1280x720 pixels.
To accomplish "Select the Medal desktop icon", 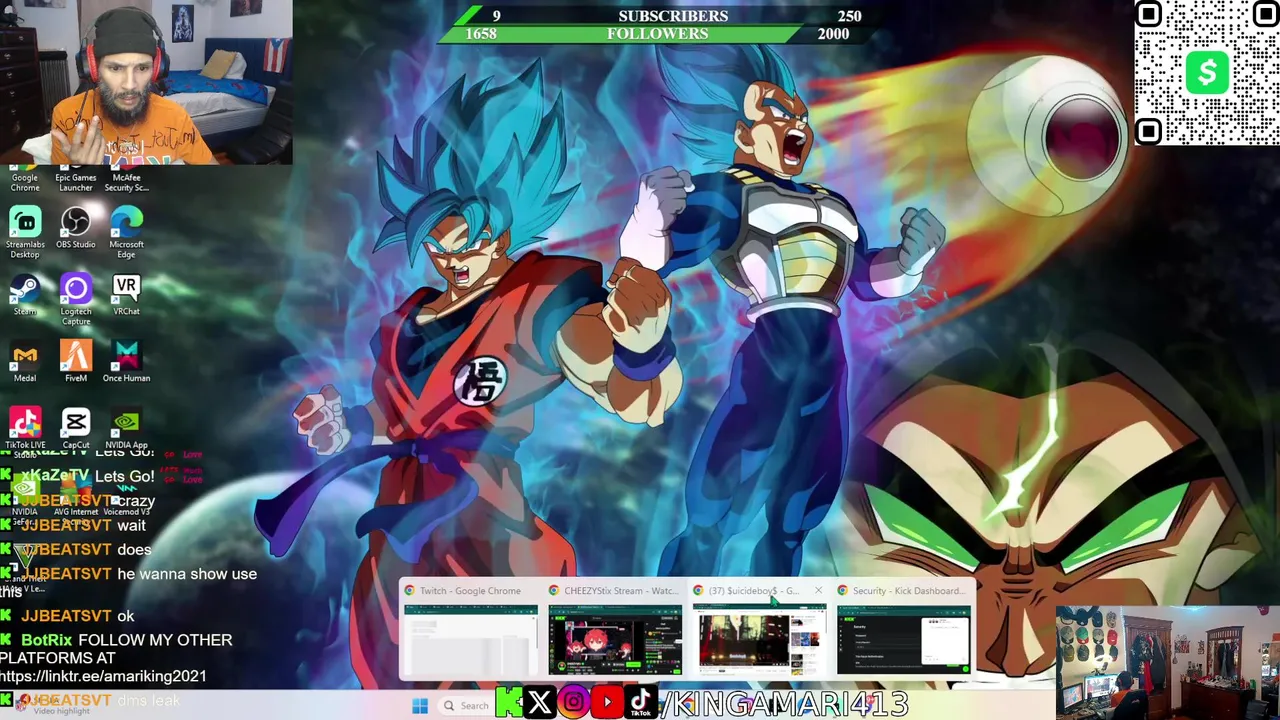I will [25, 362].
